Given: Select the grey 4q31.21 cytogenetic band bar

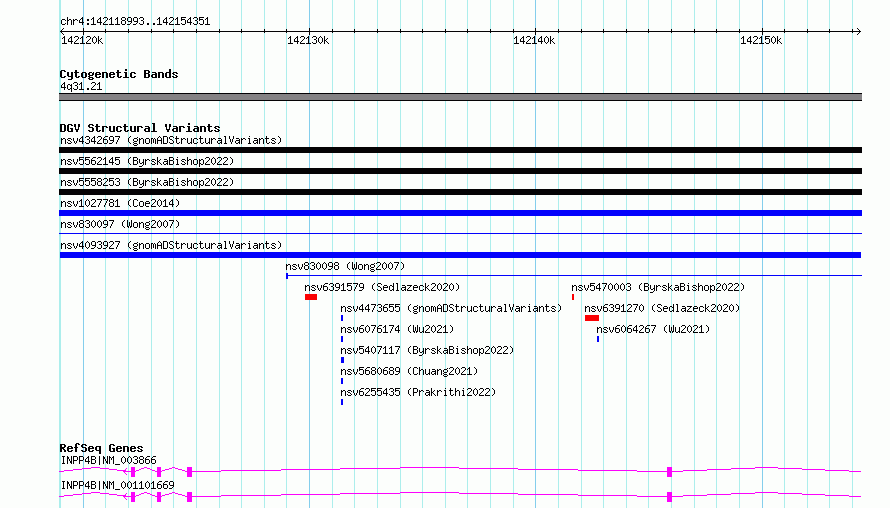Looking at the screenshot, I should pos(460,97).
